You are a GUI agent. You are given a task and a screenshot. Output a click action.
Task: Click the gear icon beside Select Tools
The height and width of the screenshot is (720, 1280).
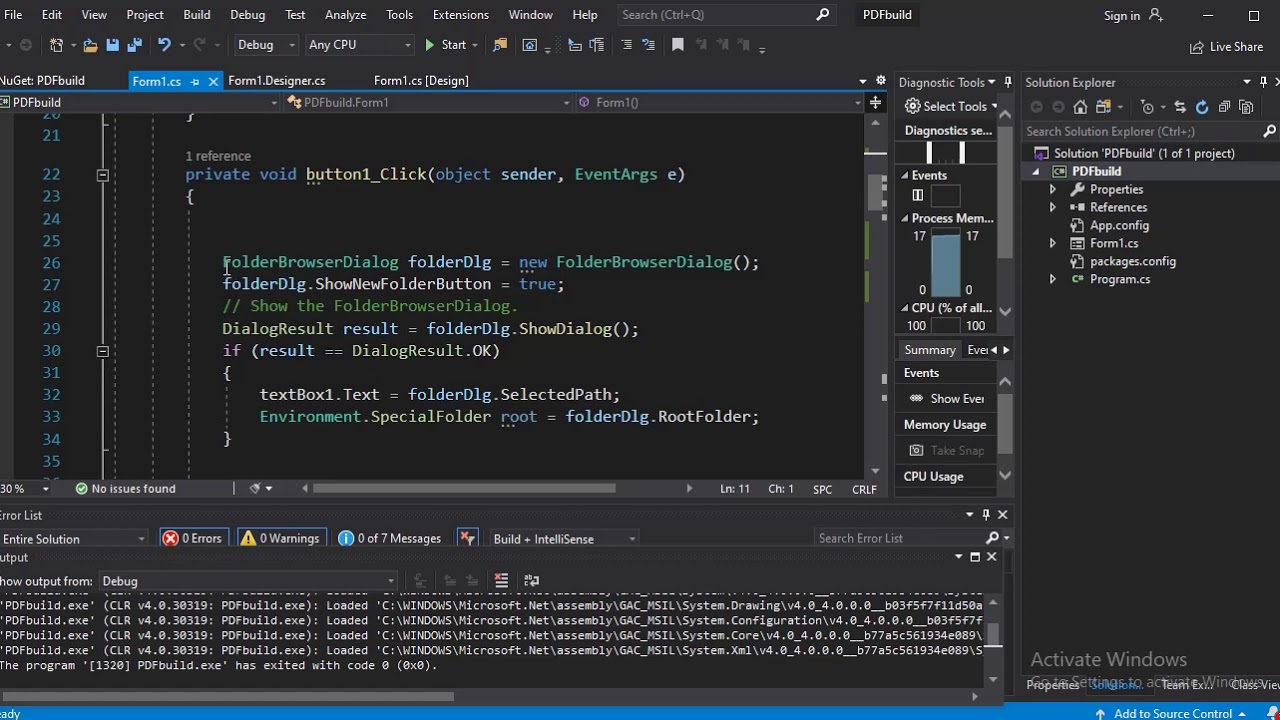pyautogui.click(x=913, y=106)
